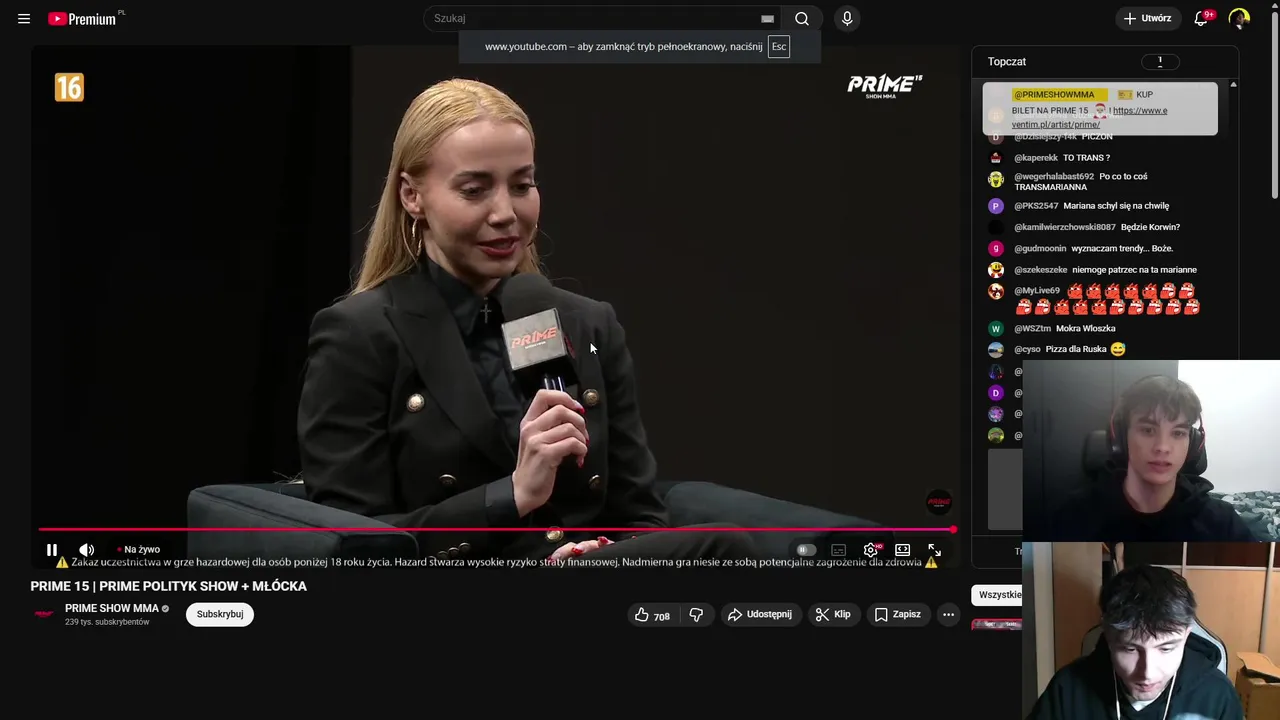Click the live progress scrubber dot
Image resolution: width=1280 pixels, height=720 pixels.
[x=953, y=529]
